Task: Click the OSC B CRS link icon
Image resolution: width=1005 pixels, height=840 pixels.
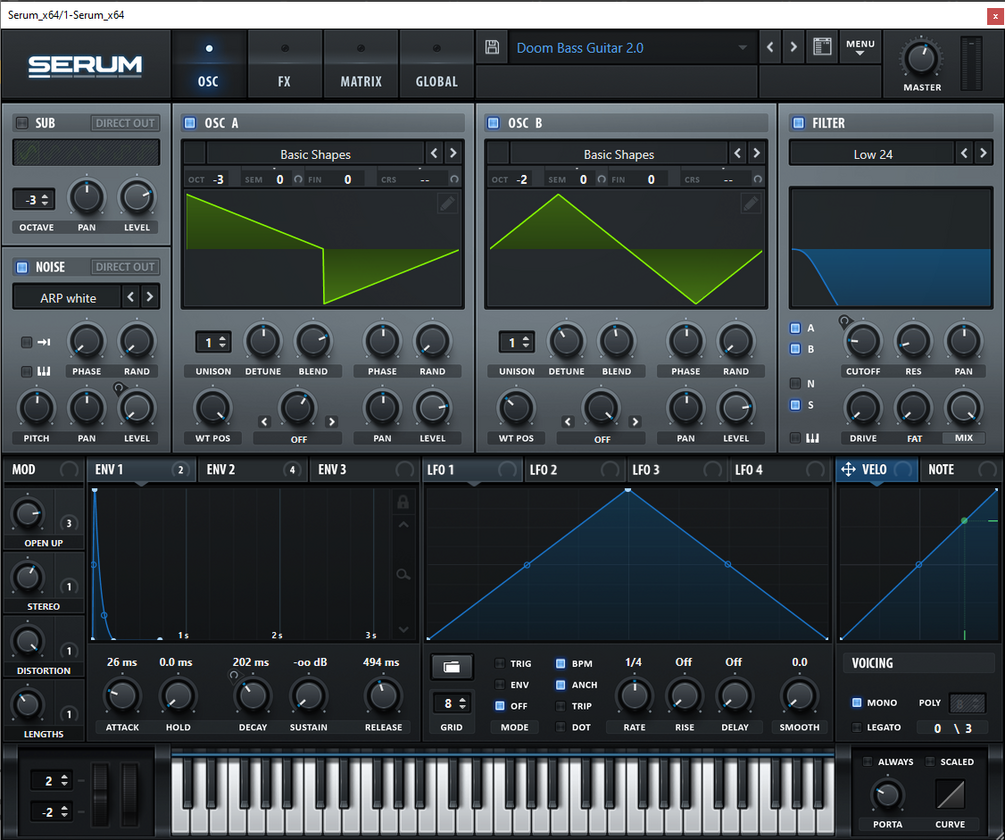Action: (x=758, y=179)
